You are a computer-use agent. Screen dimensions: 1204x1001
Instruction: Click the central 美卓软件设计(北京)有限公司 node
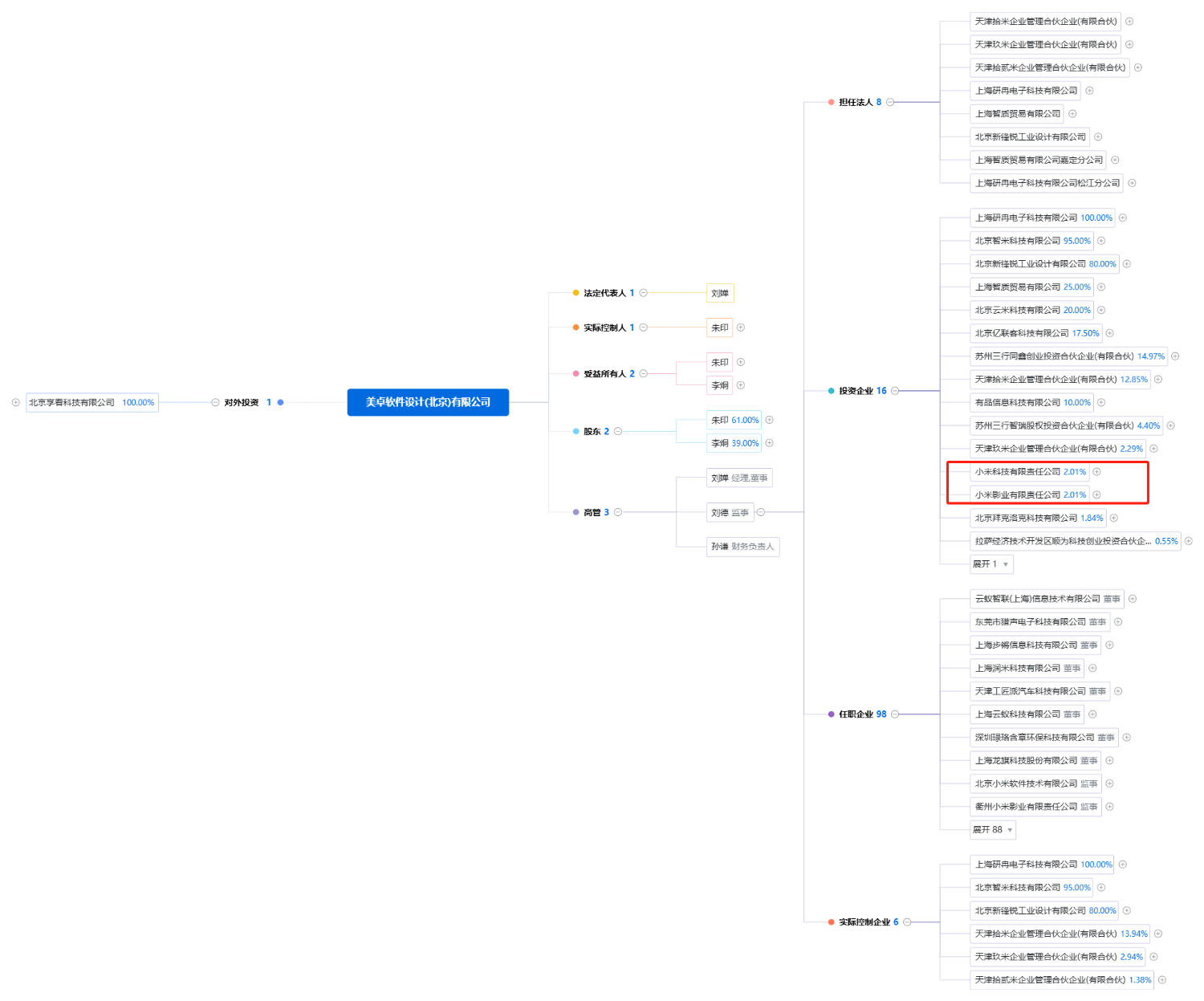pos(428,402)
